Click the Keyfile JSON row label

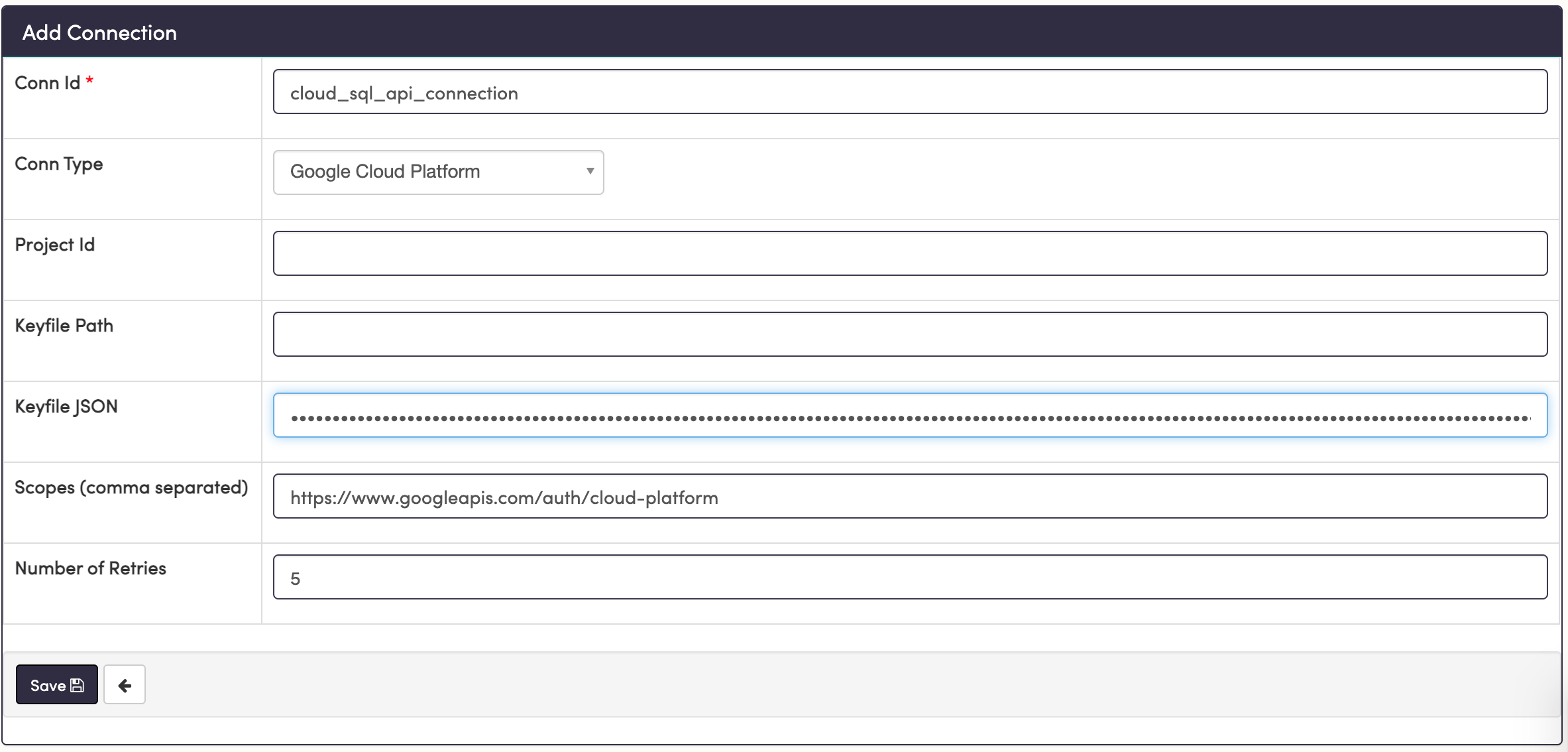tap(66, 406)
